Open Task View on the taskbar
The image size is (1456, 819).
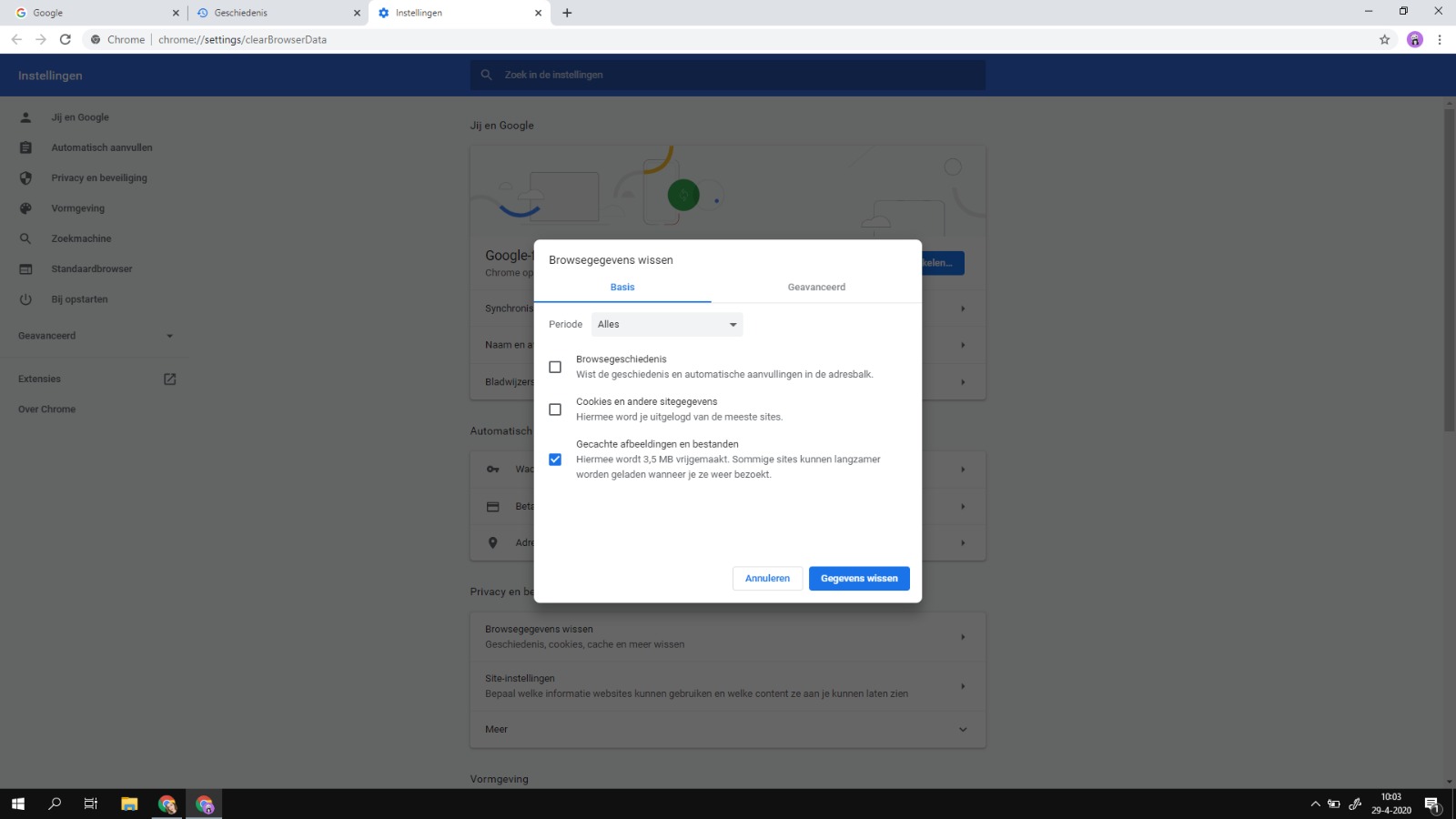click(x=91, y=804)
